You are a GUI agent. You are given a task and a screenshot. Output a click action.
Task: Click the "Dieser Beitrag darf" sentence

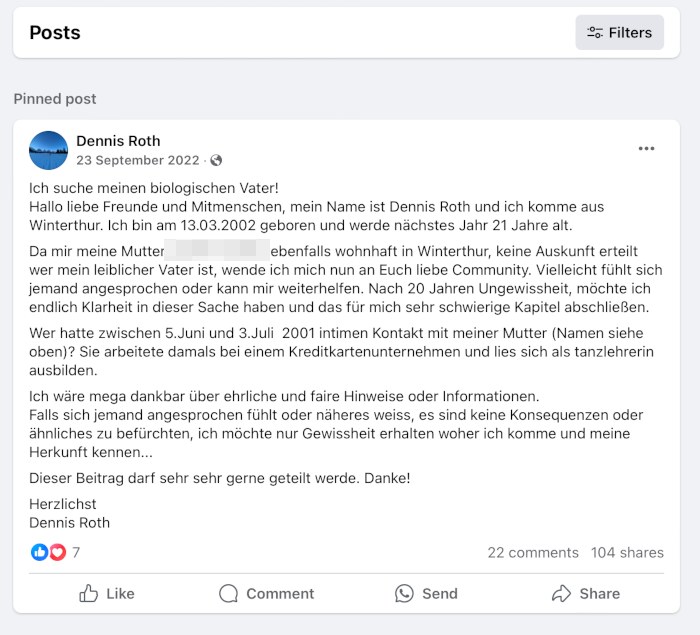point(220,478)
